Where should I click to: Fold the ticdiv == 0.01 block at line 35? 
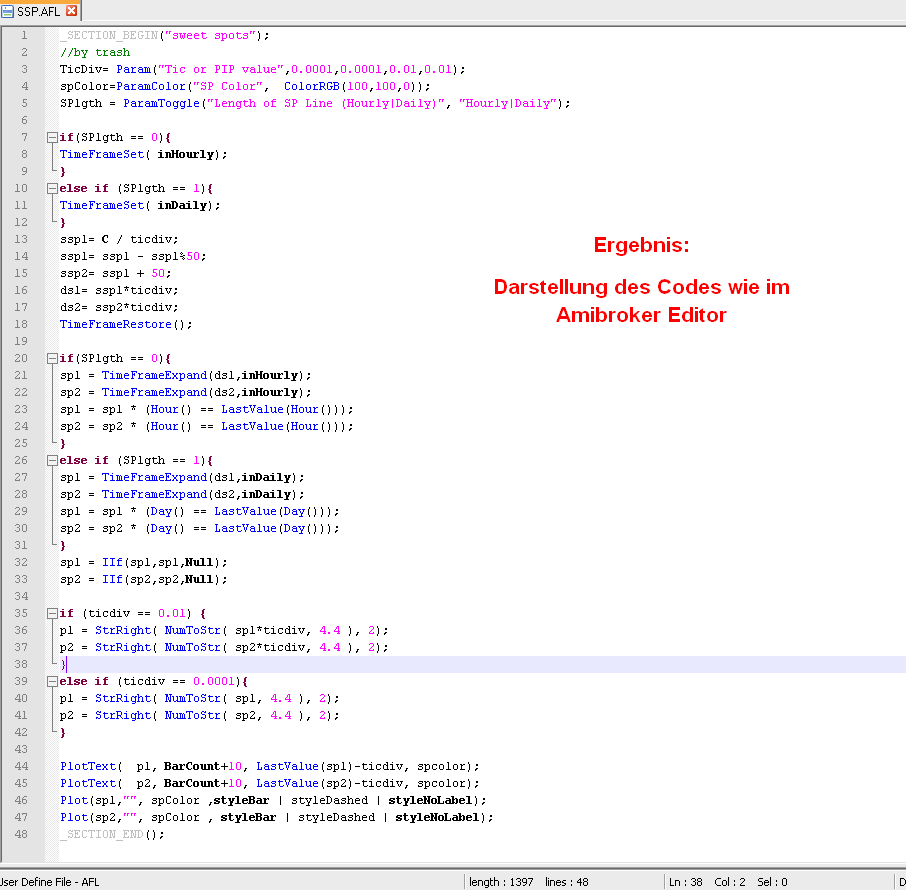coord(51,613)
